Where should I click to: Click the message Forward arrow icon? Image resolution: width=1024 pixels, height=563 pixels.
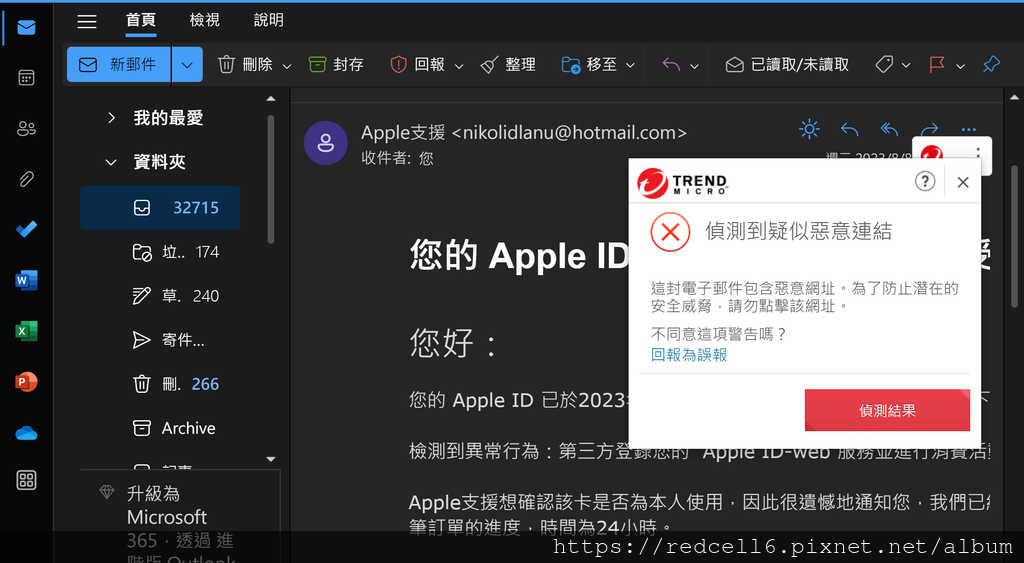coord(929,129)
